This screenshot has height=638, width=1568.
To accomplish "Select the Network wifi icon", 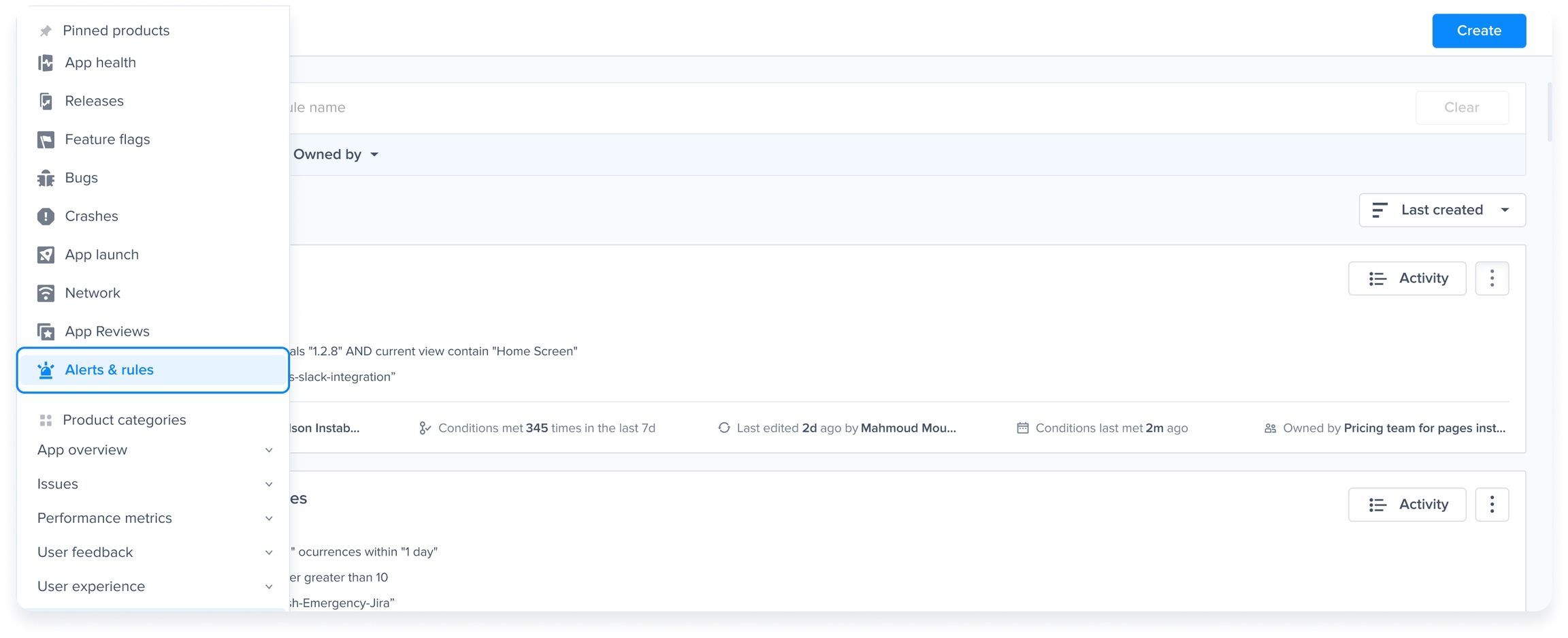I will tap(46, 293).
